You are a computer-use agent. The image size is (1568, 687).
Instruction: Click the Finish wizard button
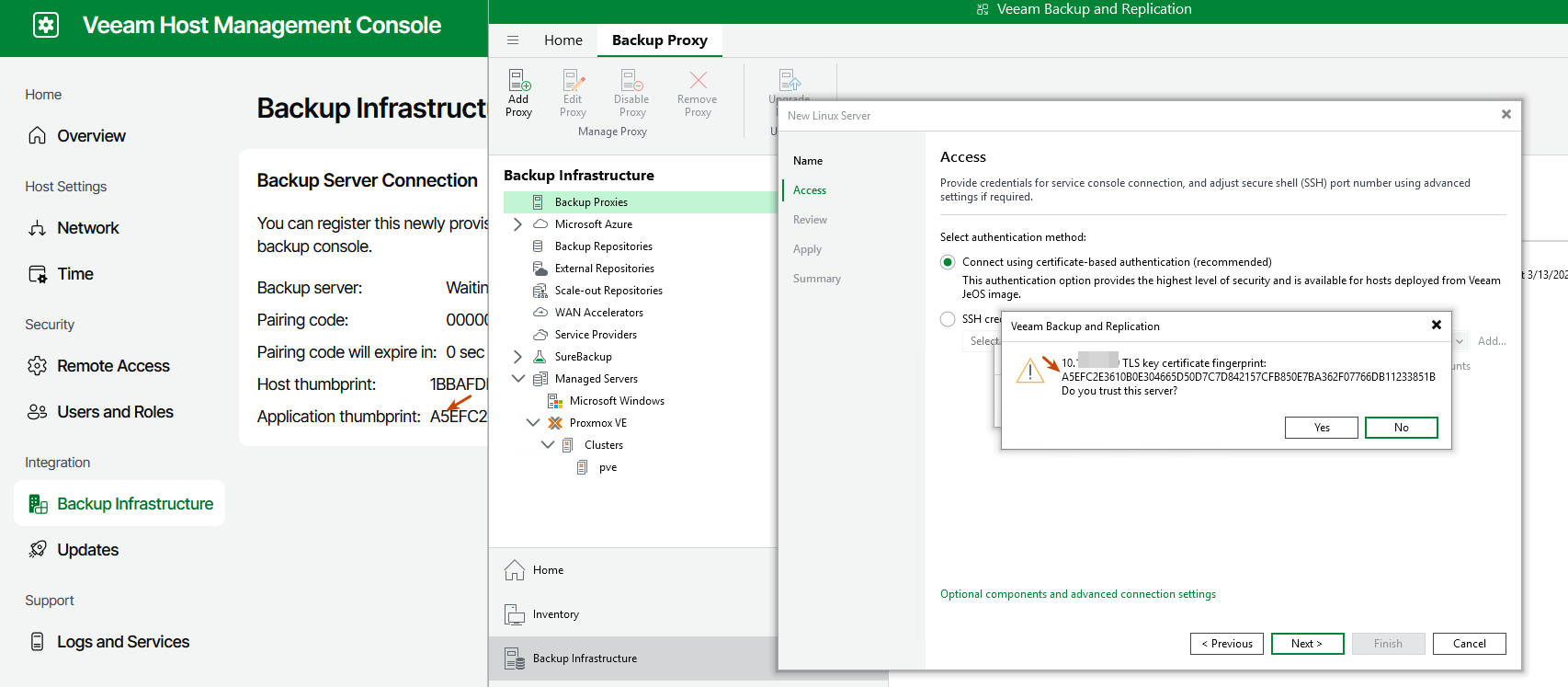[x=1388, y=644]
